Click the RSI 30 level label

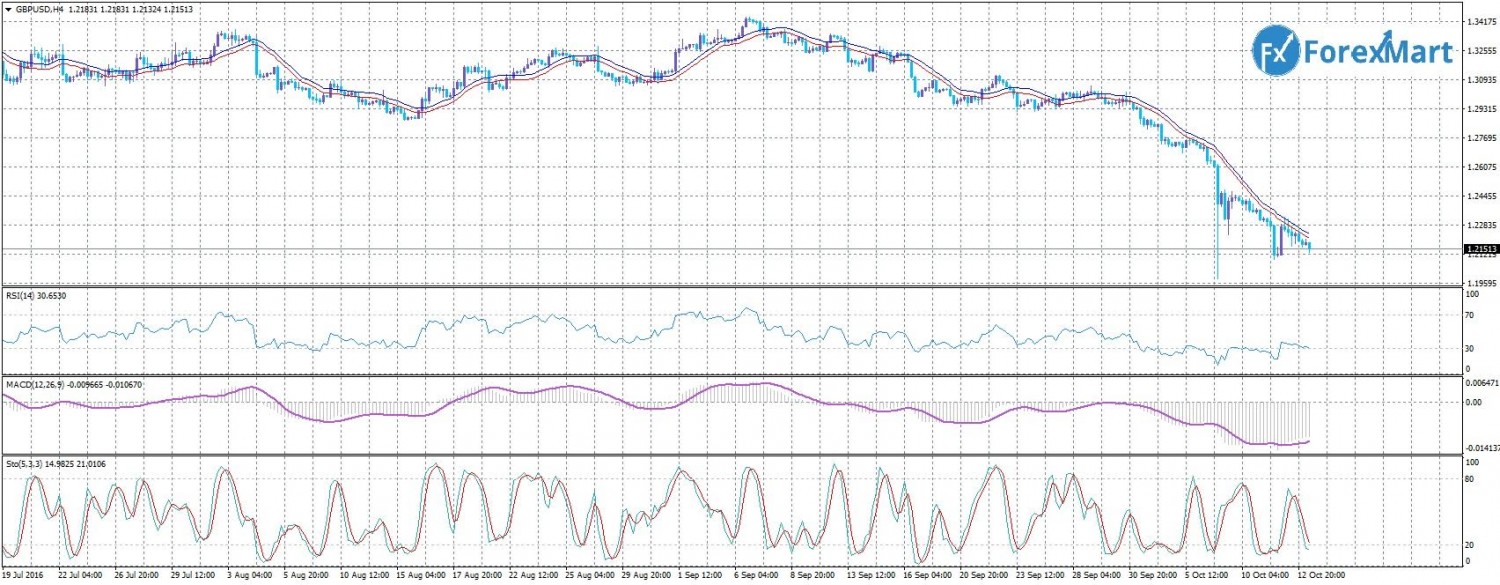click(x=1470, y=348)
